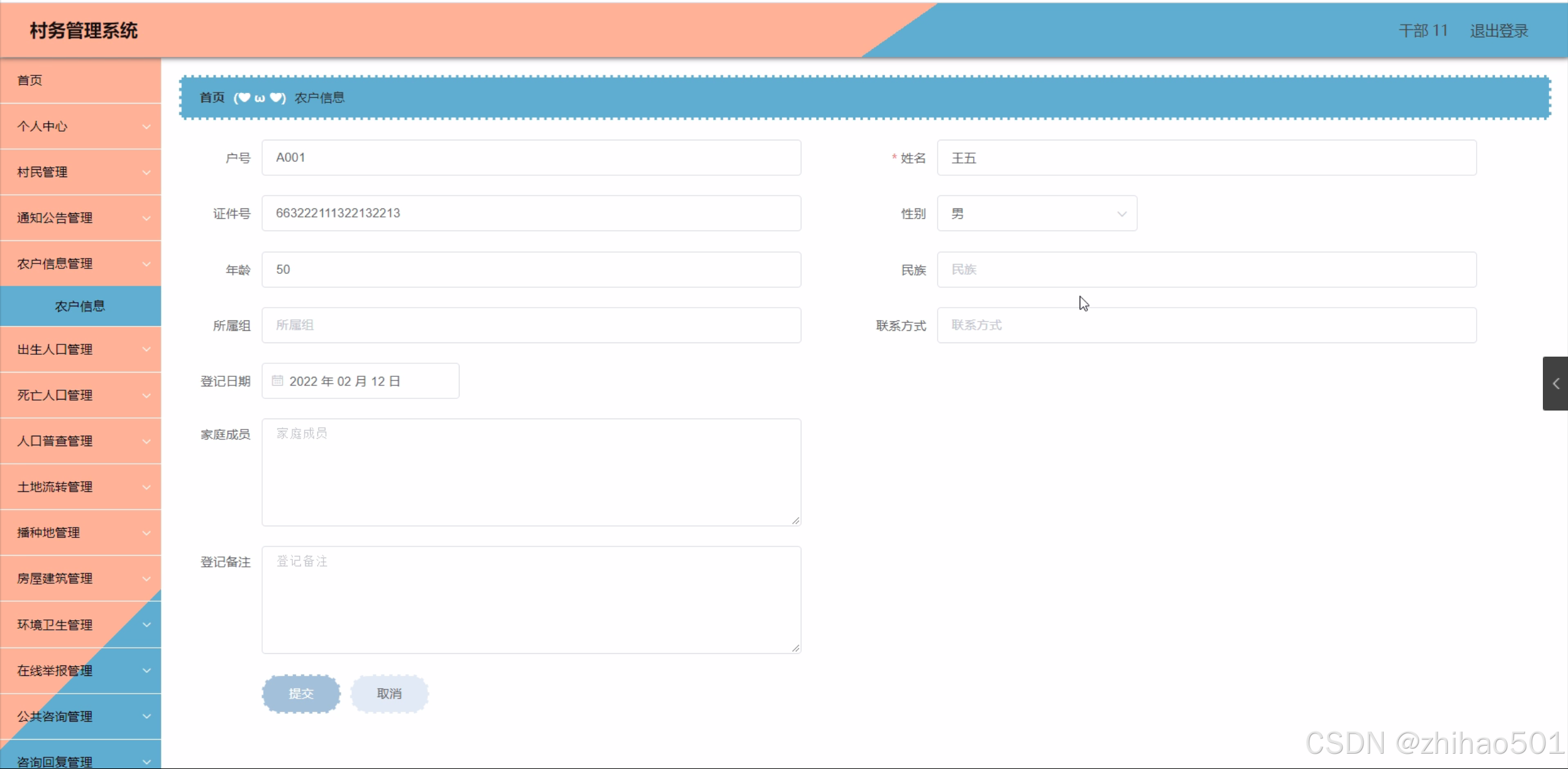Click the calendar icon in registration date field
Screen dimensions: 1568x769
point(277,381)
